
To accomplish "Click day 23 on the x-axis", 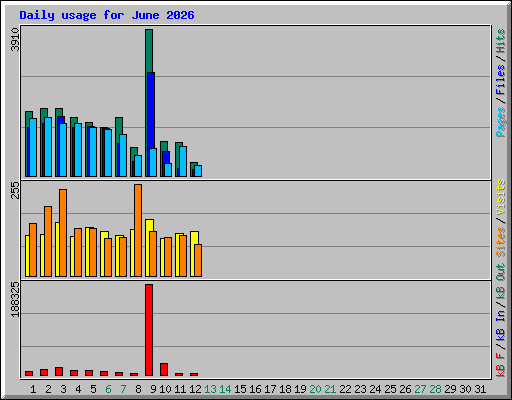I will pos(360,389).
